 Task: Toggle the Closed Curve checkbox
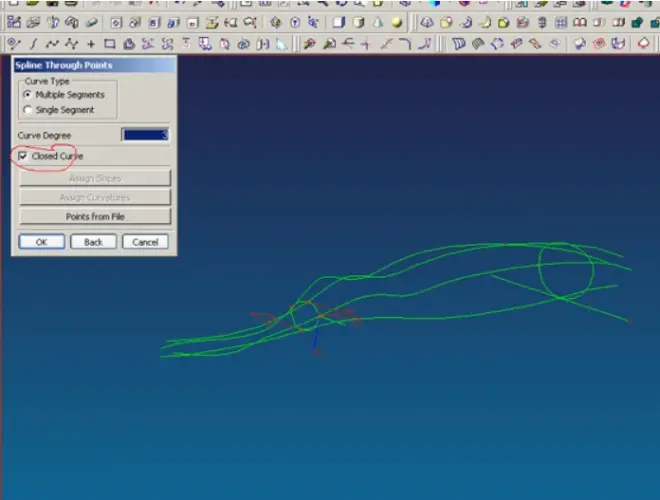(x=23, y=156)
